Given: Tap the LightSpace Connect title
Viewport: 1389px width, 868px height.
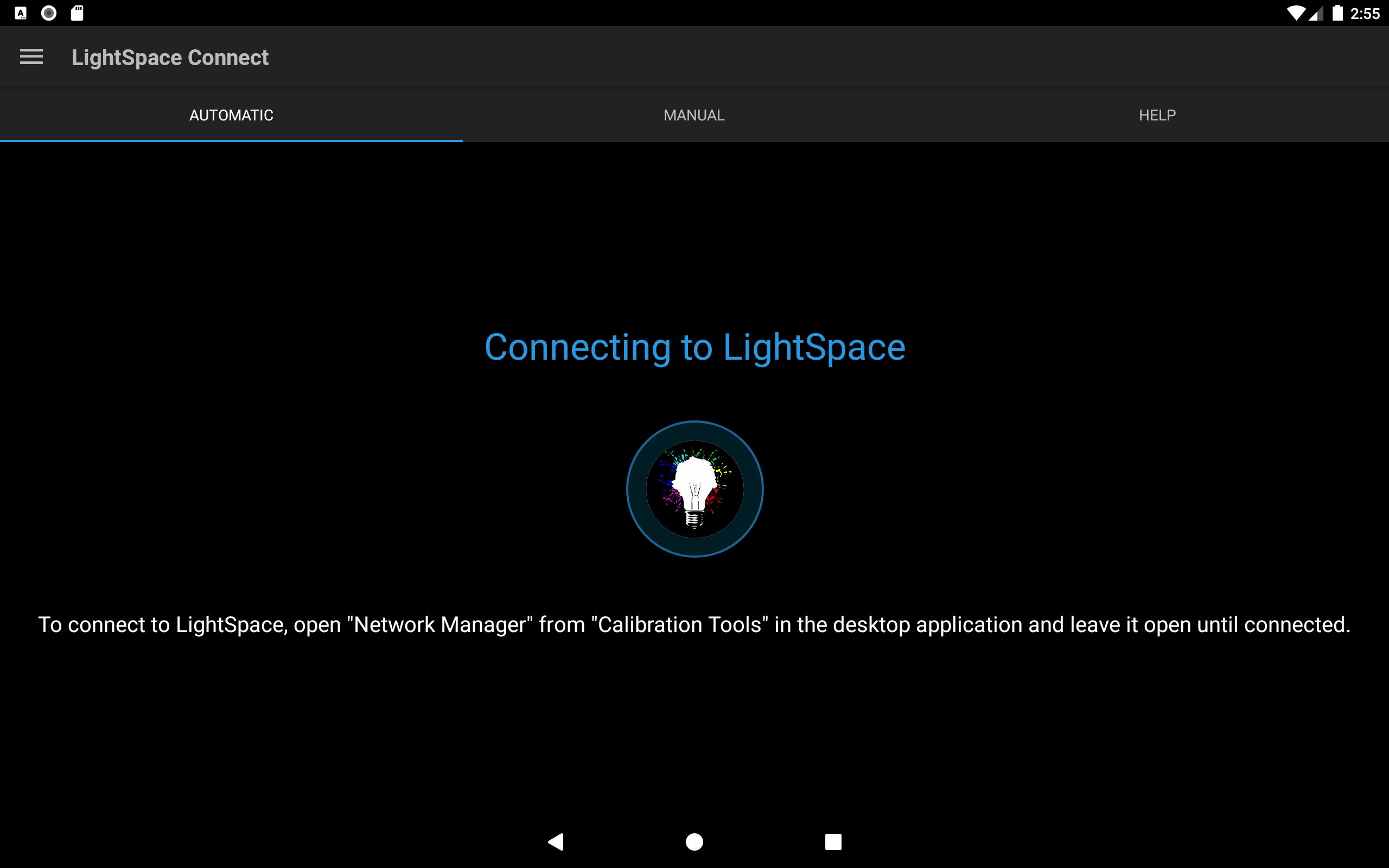Looking at the screenshot, I should tap(170, 58).
